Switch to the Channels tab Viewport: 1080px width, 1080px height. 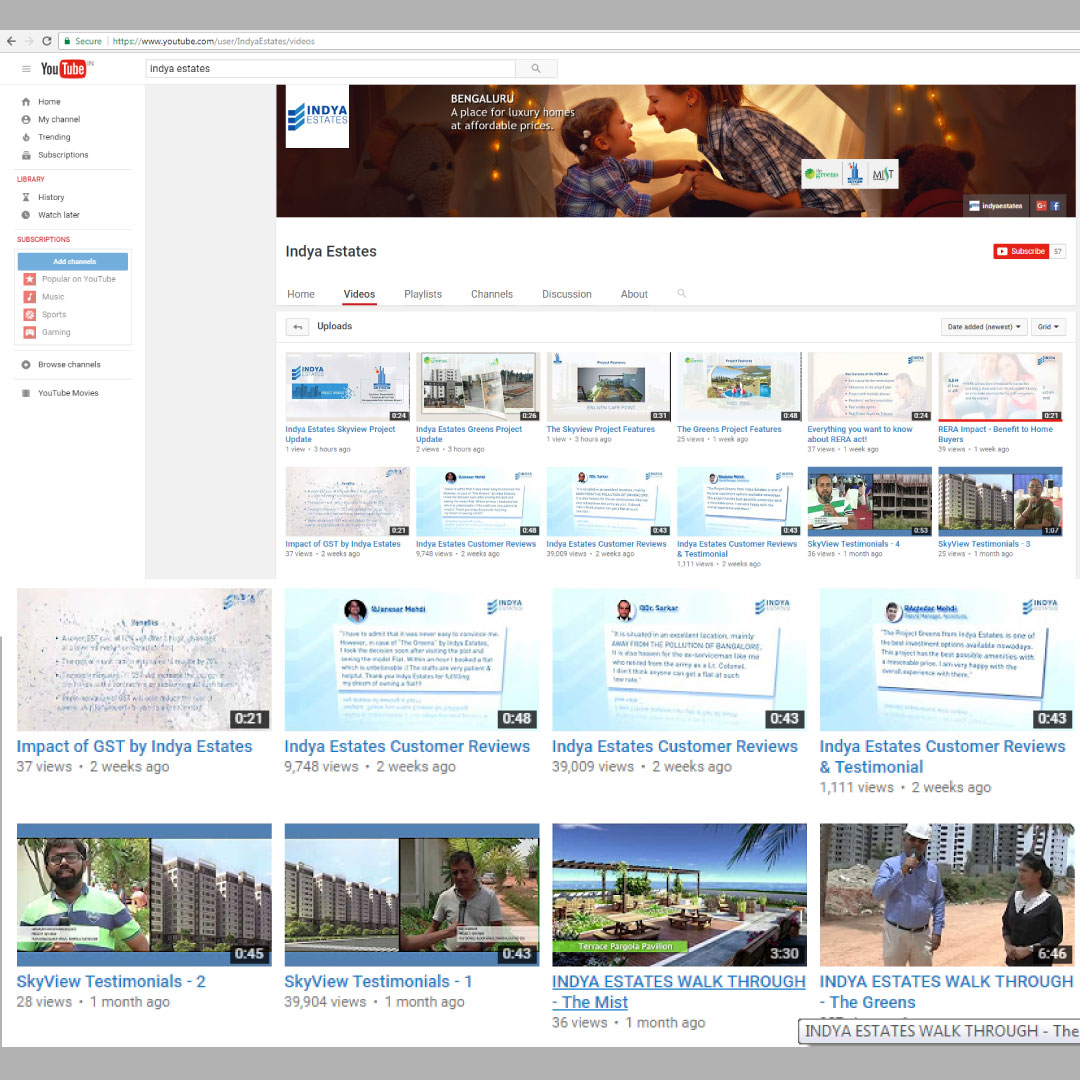coord(492,294)
